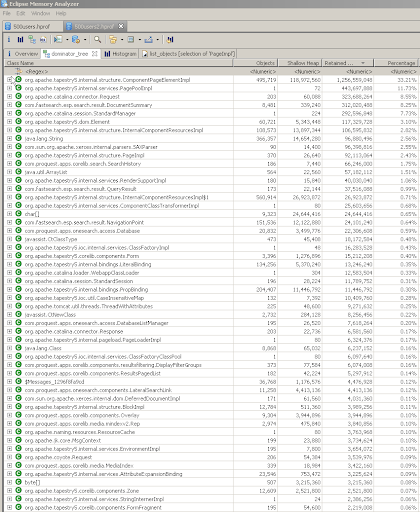Image resolution: width=420 pixels, height=512 pixels.
Task: Click the magnifier search toolbar icon
Action: pyautogui.click(x=97, y=40)
